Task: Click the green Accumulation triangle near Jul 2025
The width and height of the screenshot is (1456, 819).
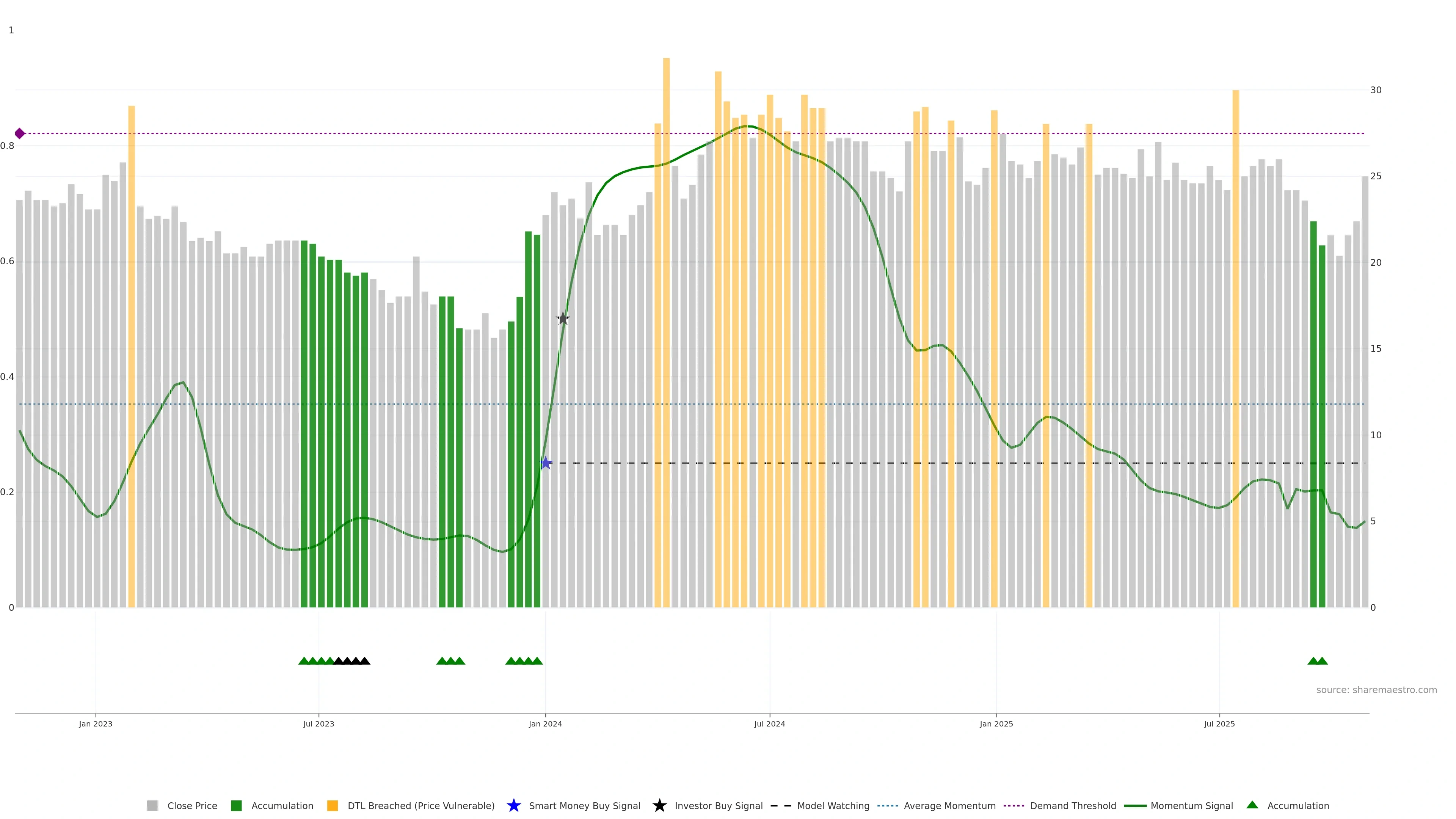Action: pos(1313,661)
